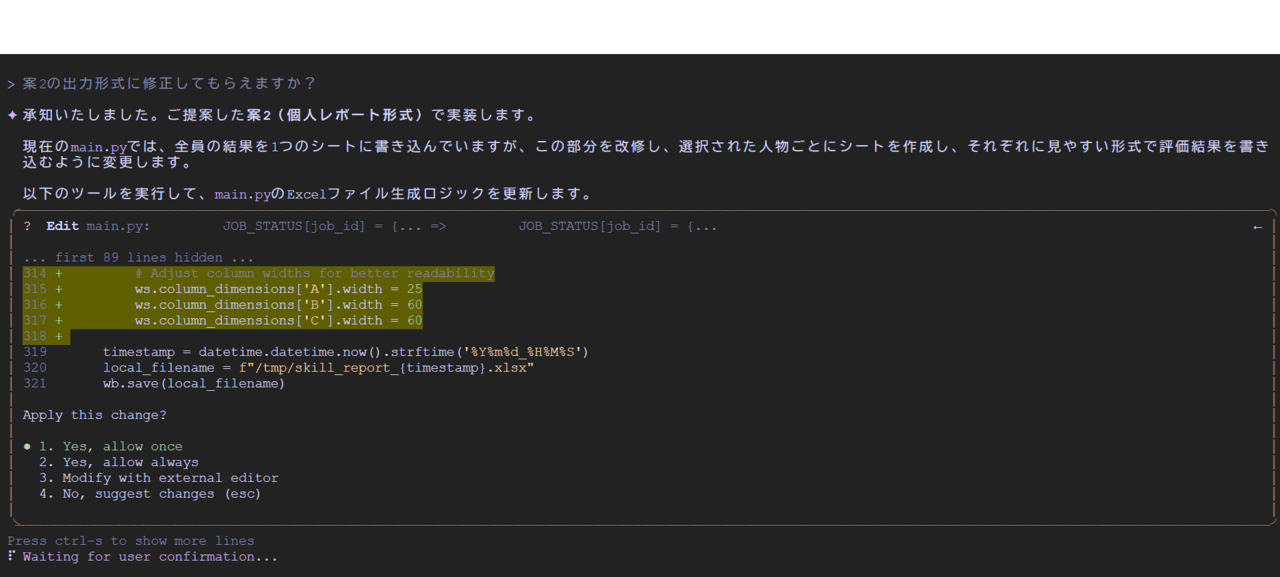Click the Apply this change? prompt
The width and height of the screenshot is (1280, 577).
tap(95, 415)
